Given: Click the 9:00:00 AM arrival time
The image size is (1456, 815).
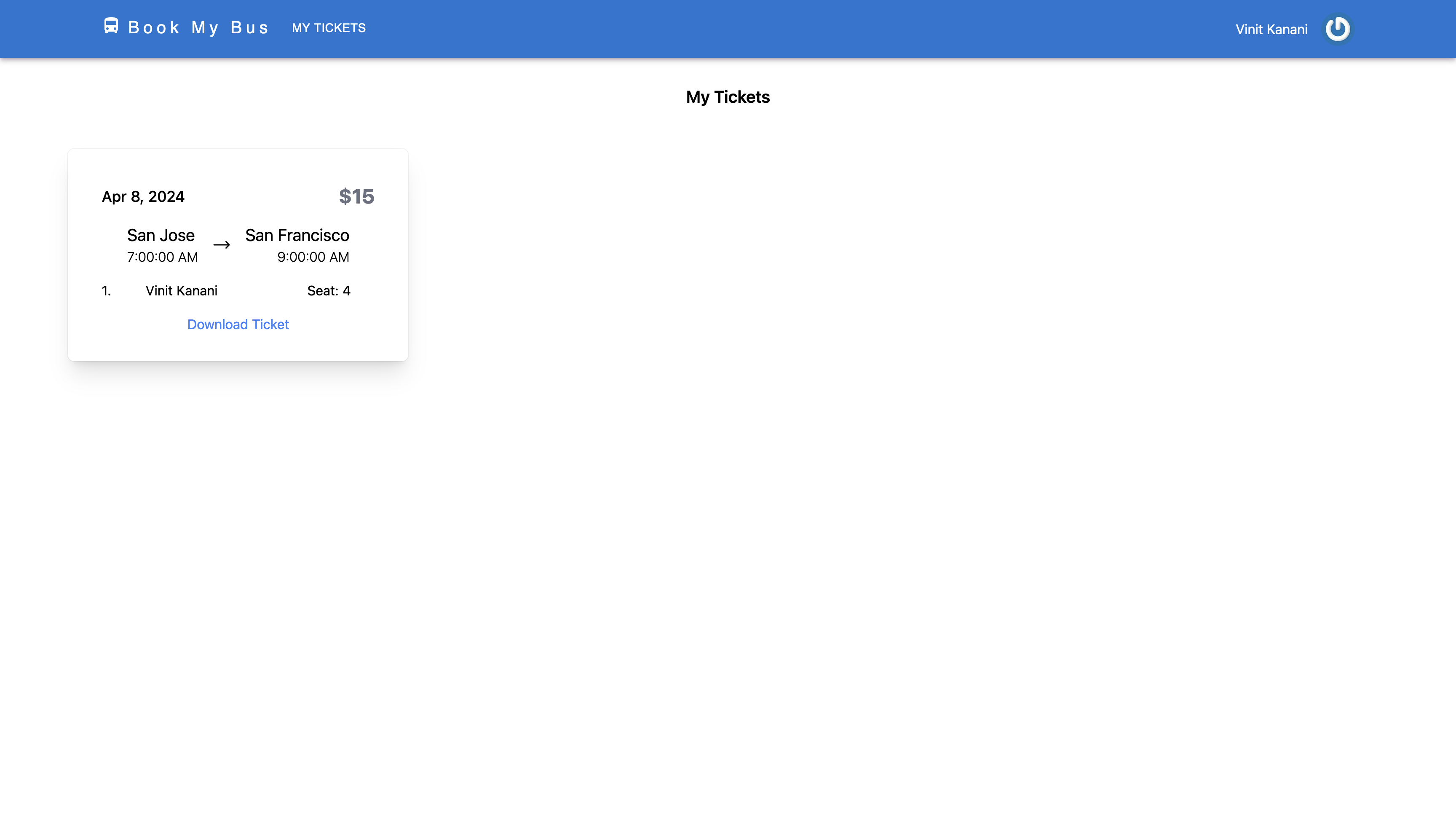Looking at the screenshot, I should (x=313, y=257).
